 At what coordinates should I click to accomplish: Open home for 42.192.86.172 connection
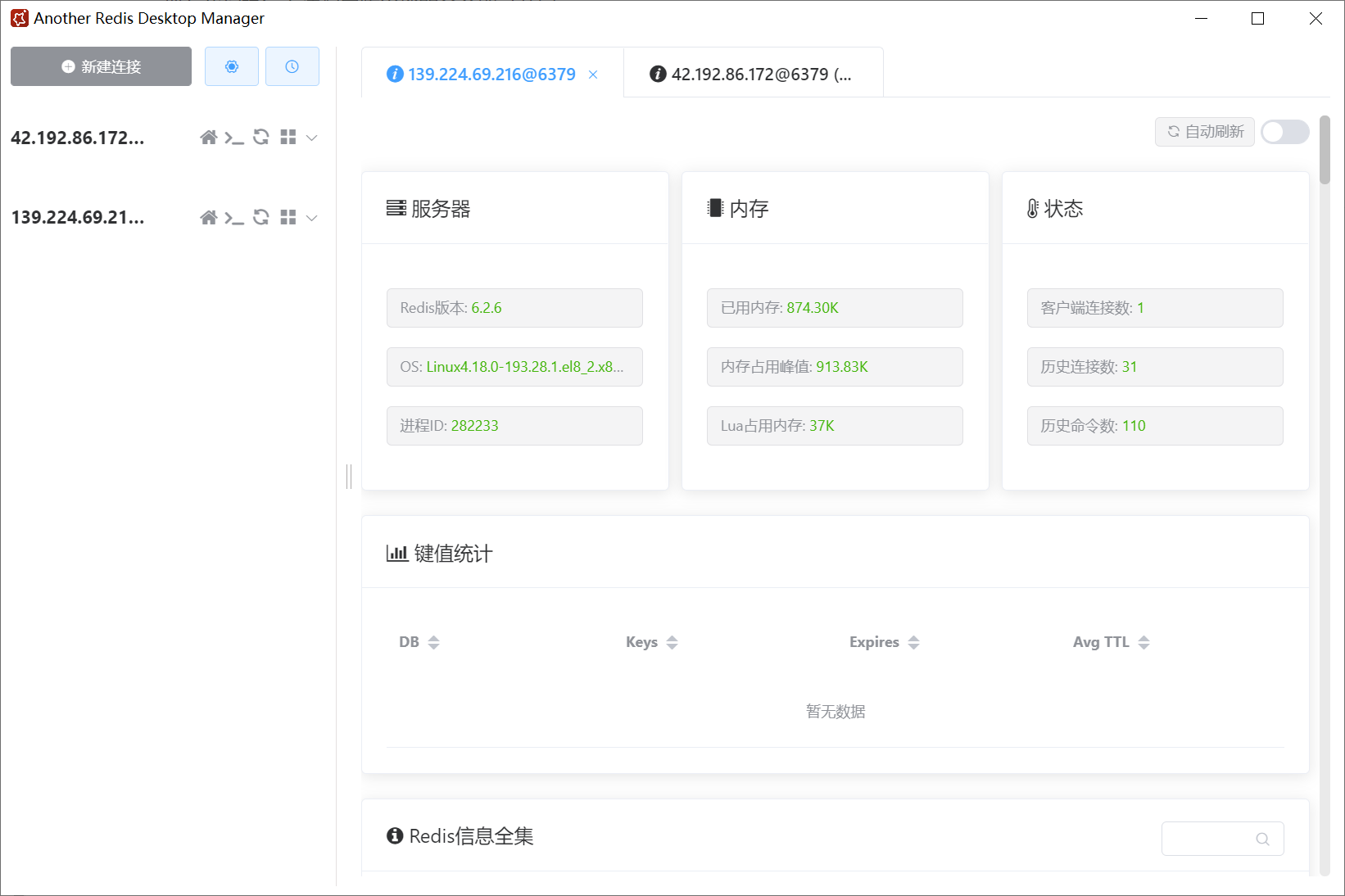(x=209, y=138)
